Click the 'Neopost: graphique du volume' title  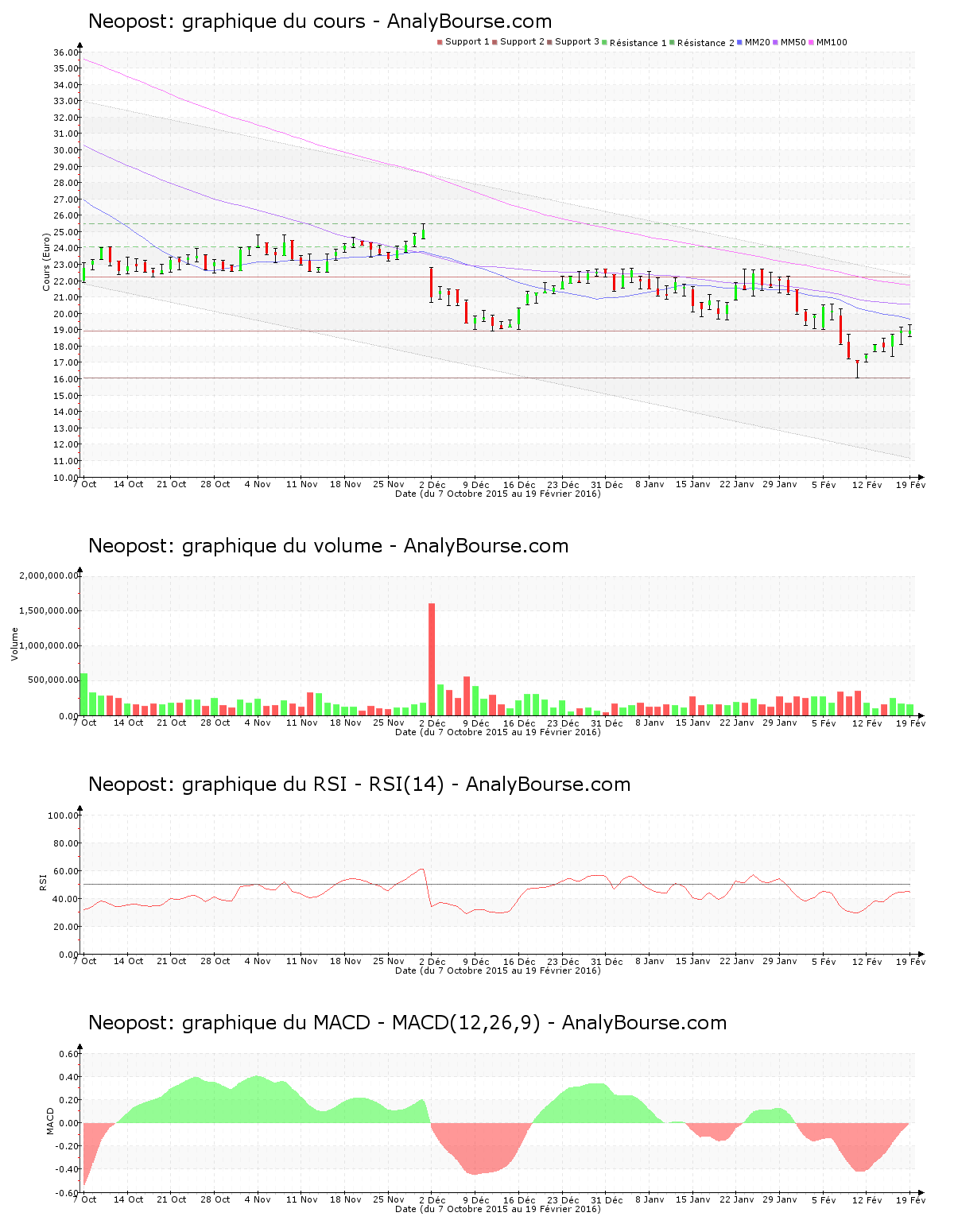tap(235, 546)
